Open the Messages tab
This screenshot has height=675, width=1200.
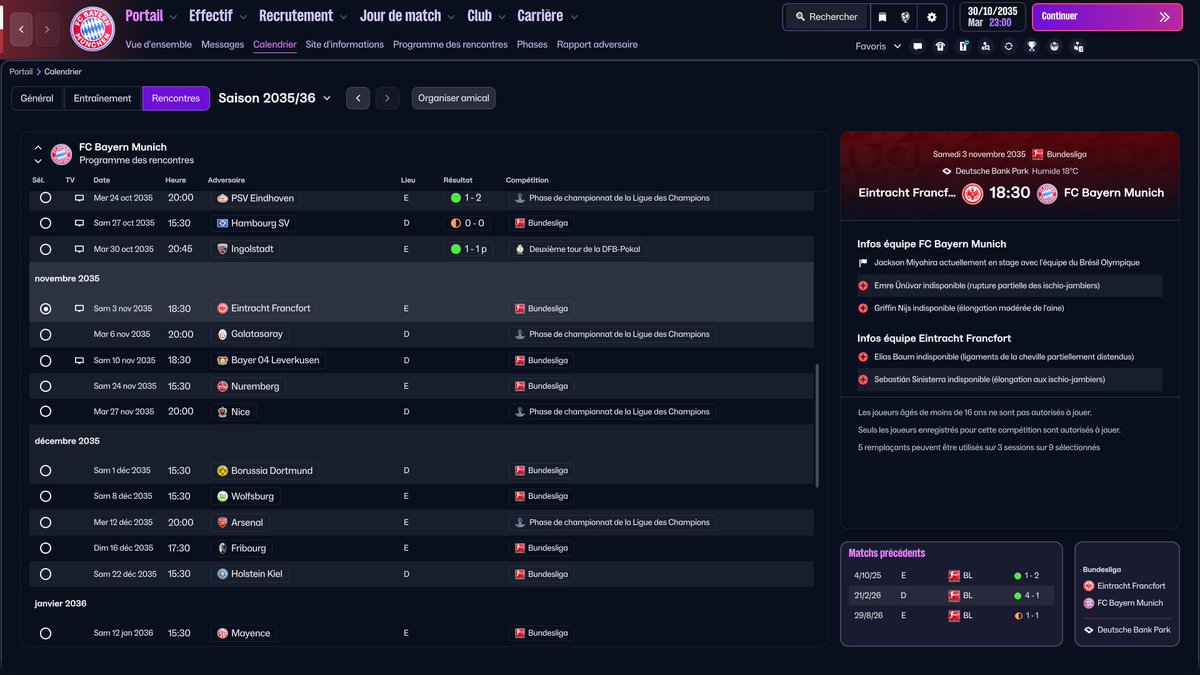222,45
